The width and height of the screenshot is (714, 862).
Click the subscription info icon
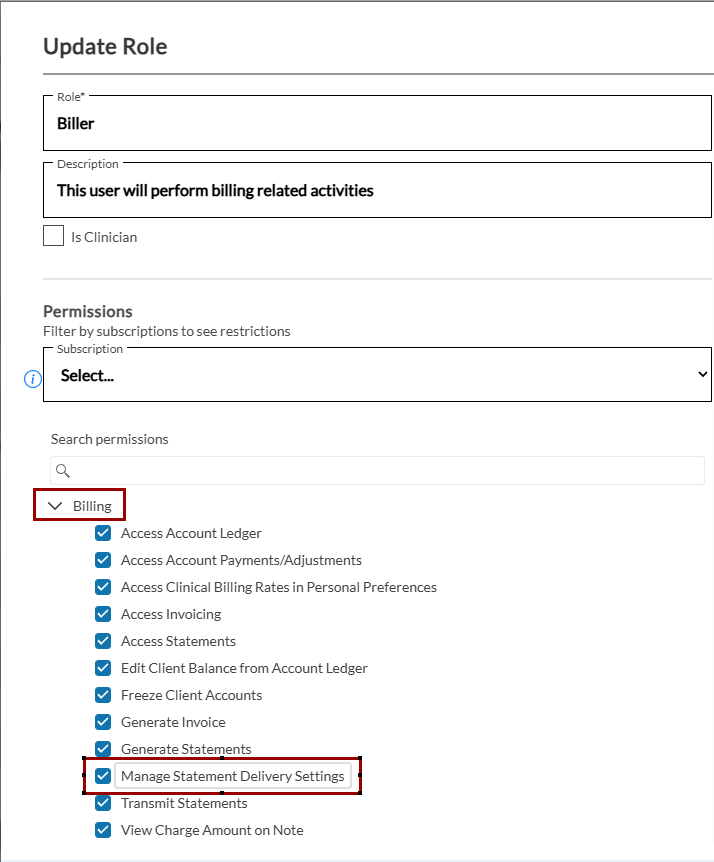pos(32,378)
